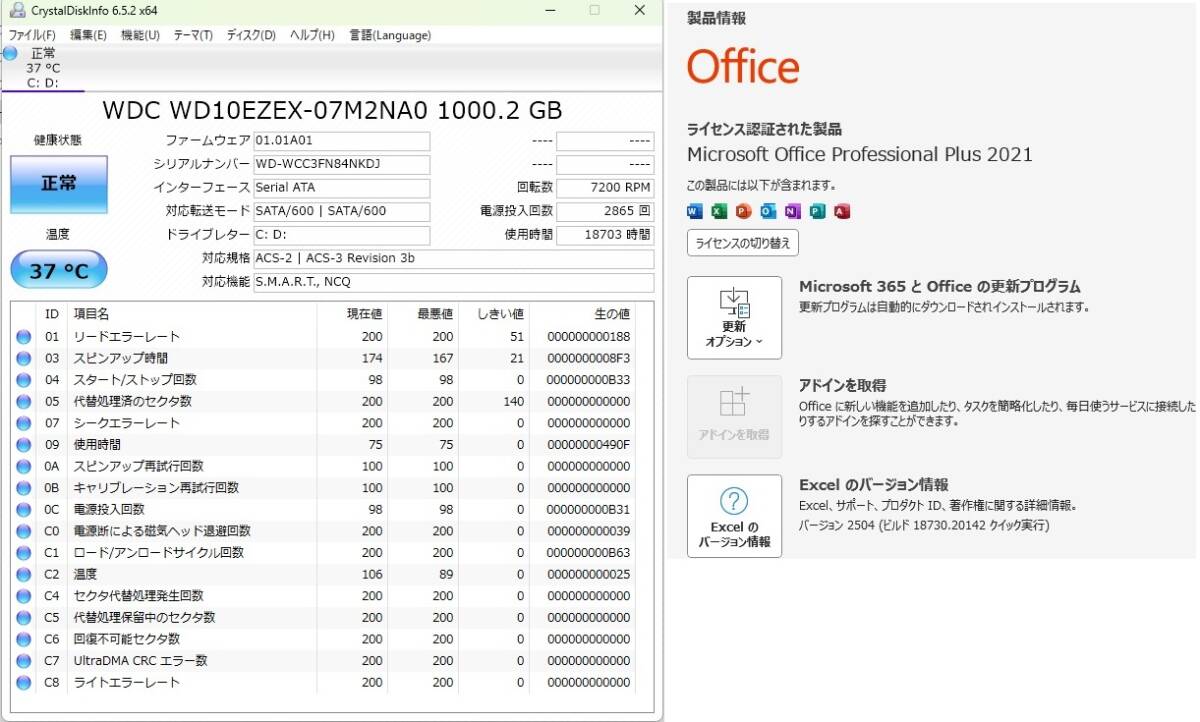Open the テーマ(T) menu

[193, 35]
